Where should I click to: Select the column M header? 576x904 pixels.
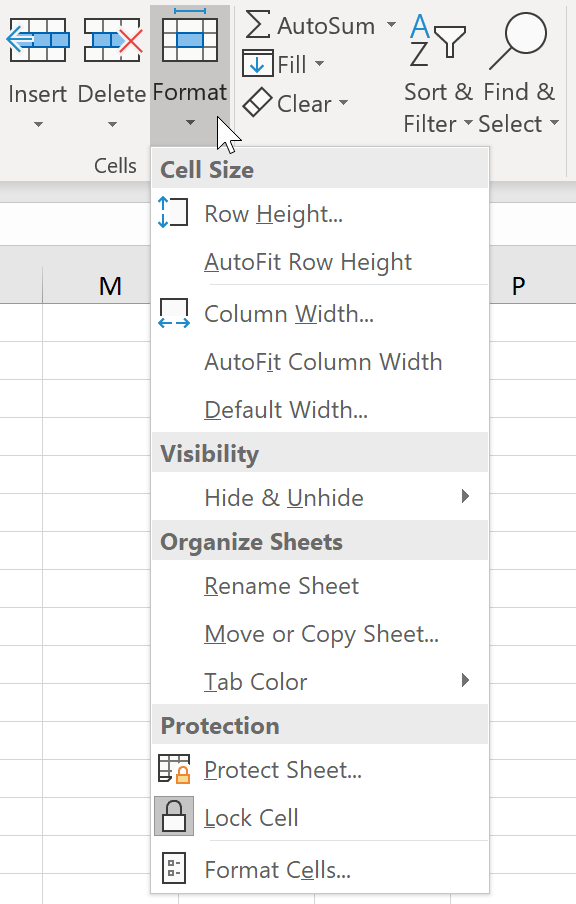tap(96, 286)
